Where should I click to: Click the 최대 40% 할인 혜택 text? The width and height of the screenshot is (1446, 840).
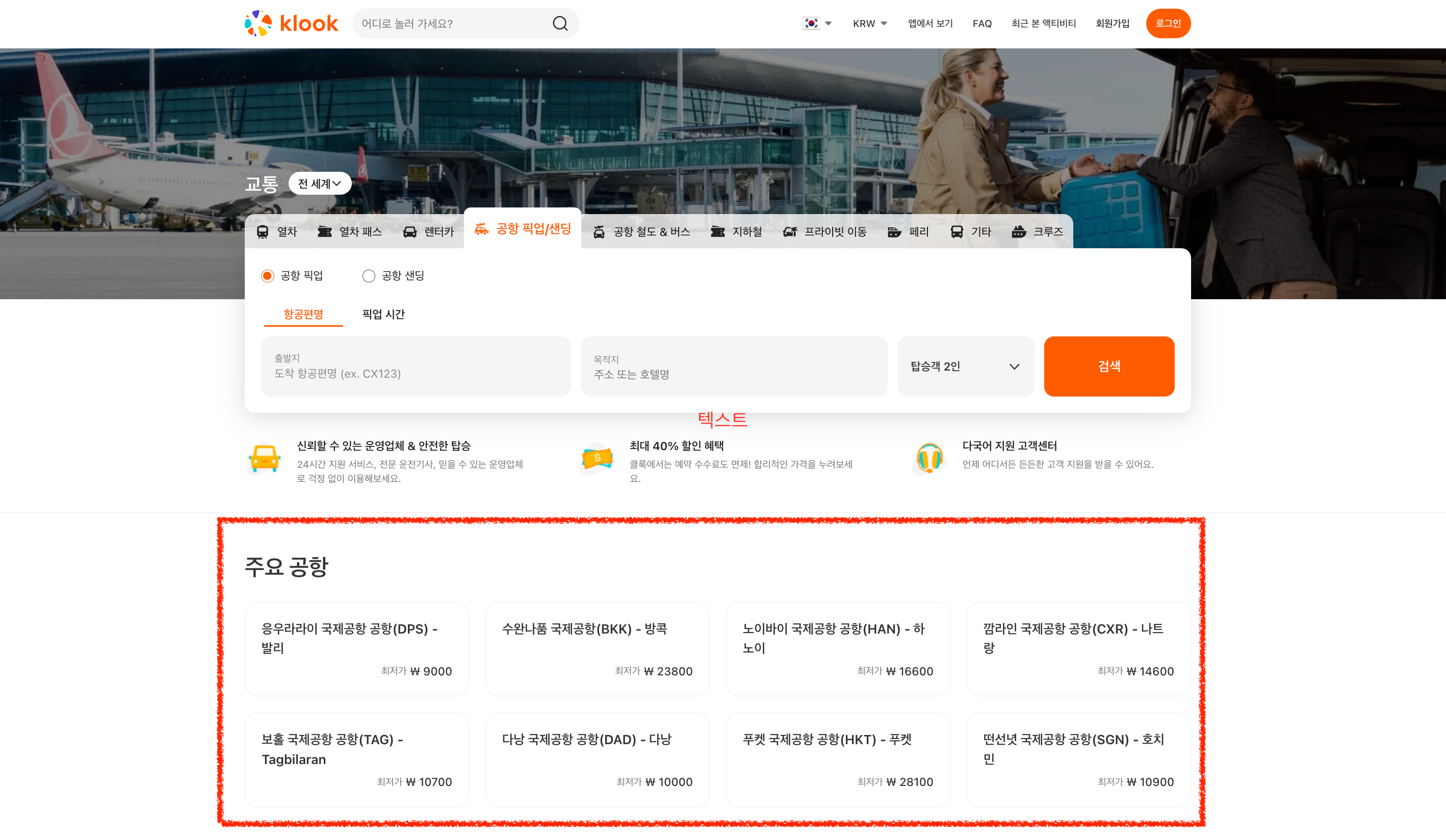pyautogui.click(x=677, y=446)
